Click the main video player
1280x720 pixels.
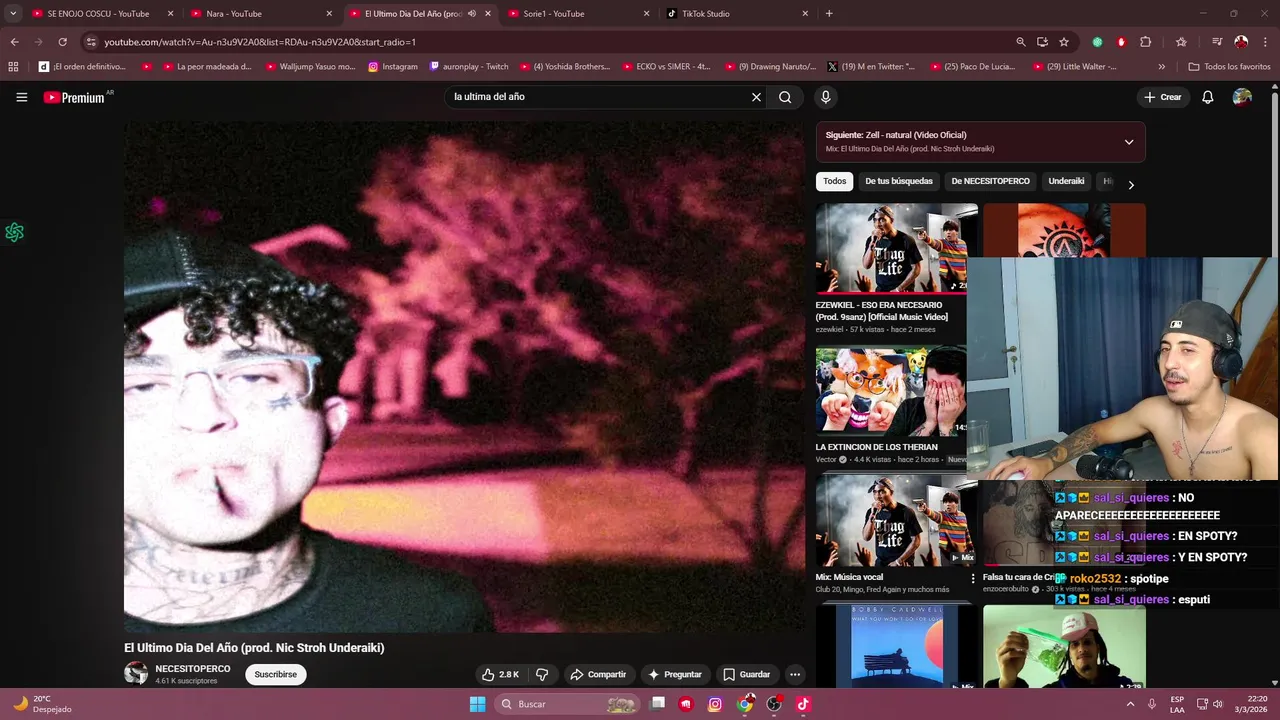[x=464, y=378]
